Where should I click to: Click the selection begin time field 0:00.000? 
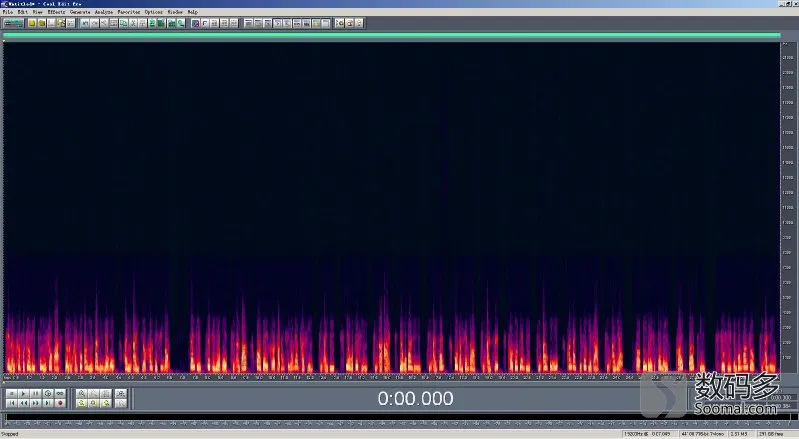780,397
